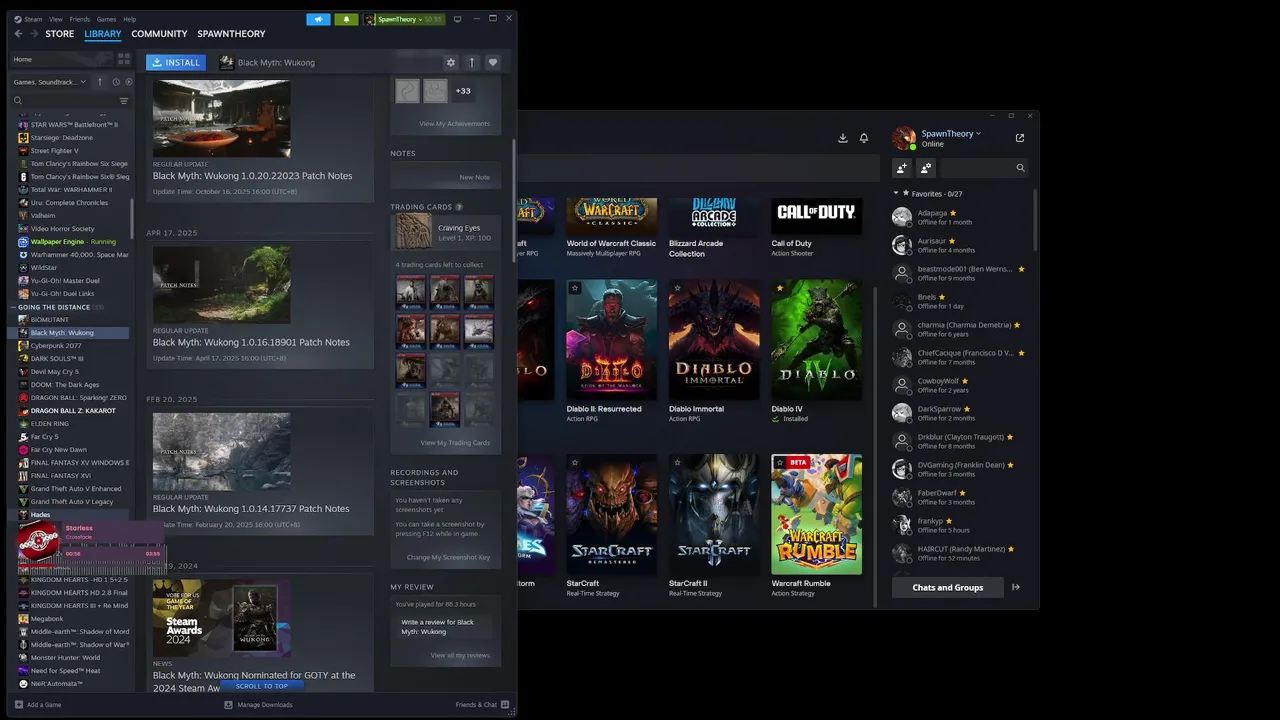
Task: Open the Home library dropdown
Action: pos(60,59)
